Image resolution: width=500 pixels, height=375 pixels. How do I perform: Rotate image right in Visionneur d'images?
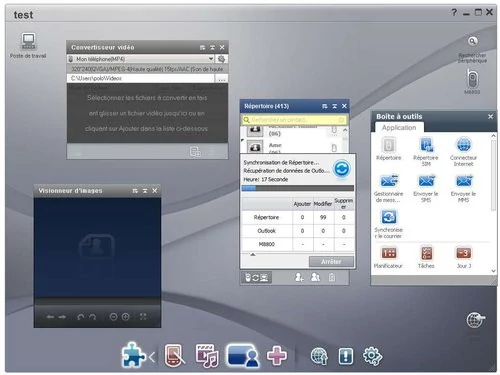(92, 317)
